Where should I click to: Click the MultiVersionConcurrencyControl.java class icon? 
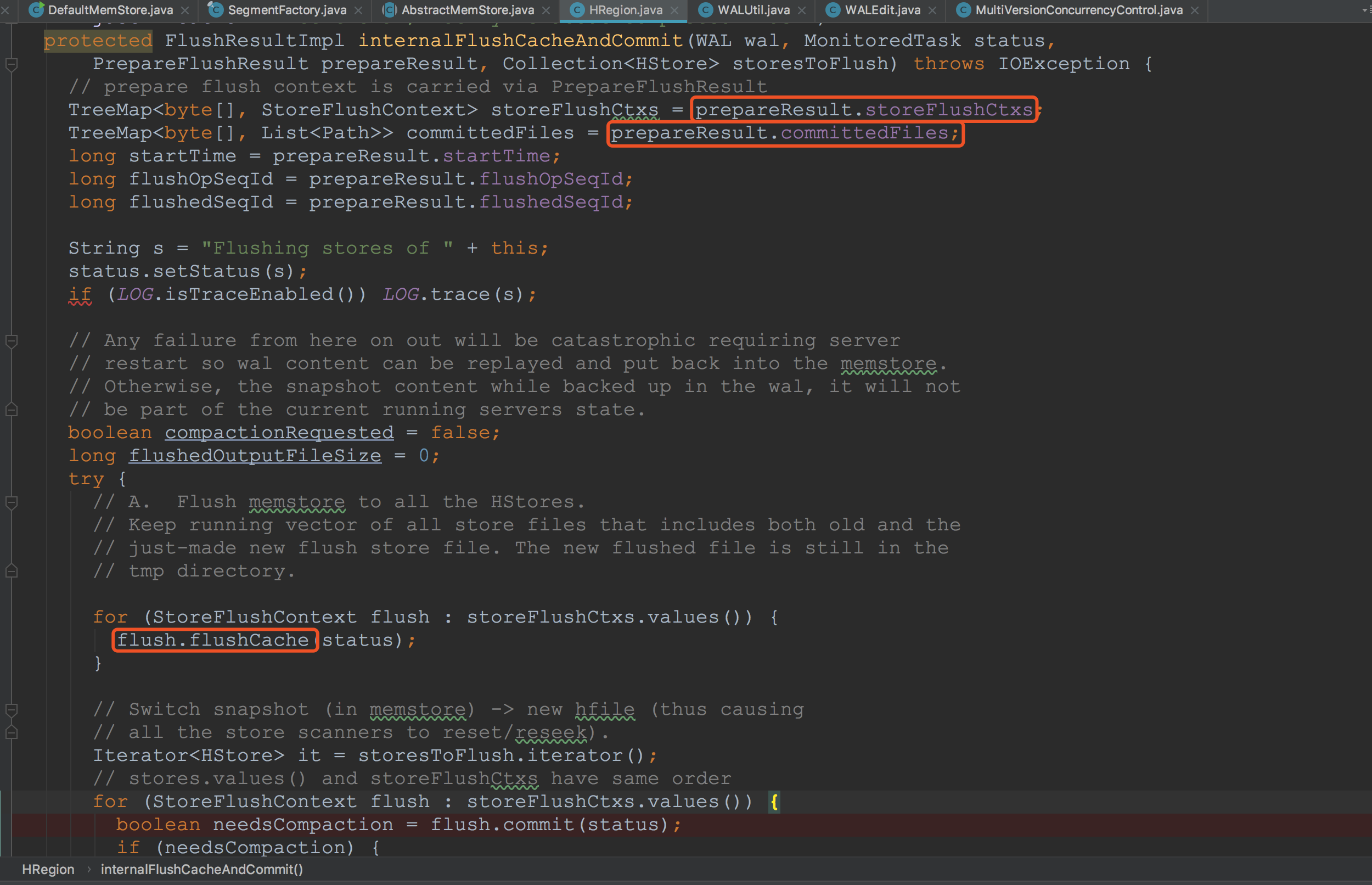click(963, 10)
